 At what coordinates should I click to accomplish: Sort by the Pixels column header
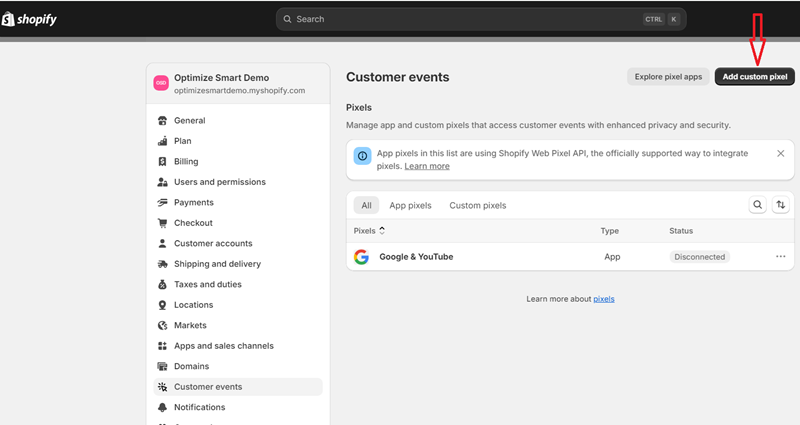(369, 231)
